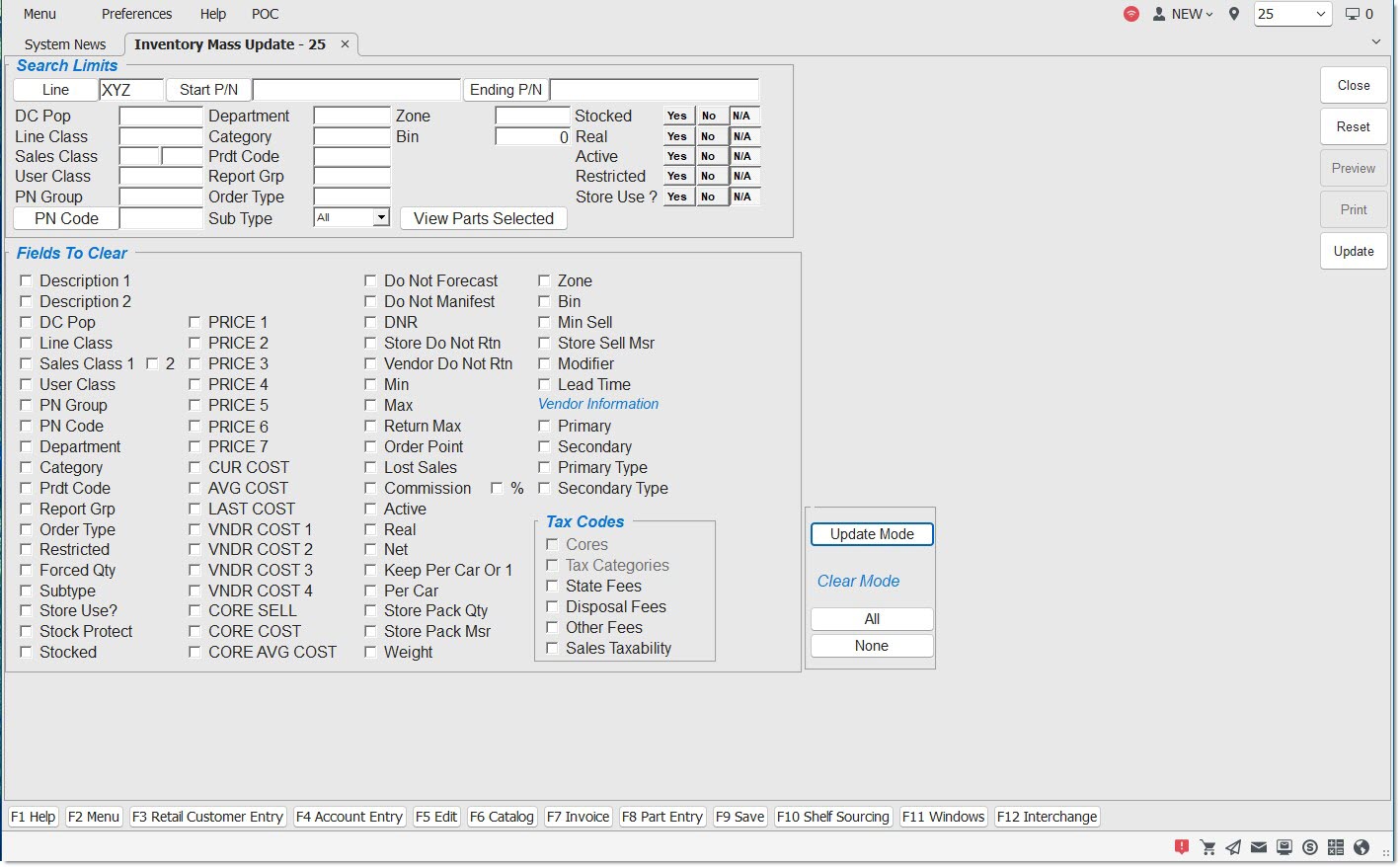Tick the Sales Taxability checkbox

553,648
